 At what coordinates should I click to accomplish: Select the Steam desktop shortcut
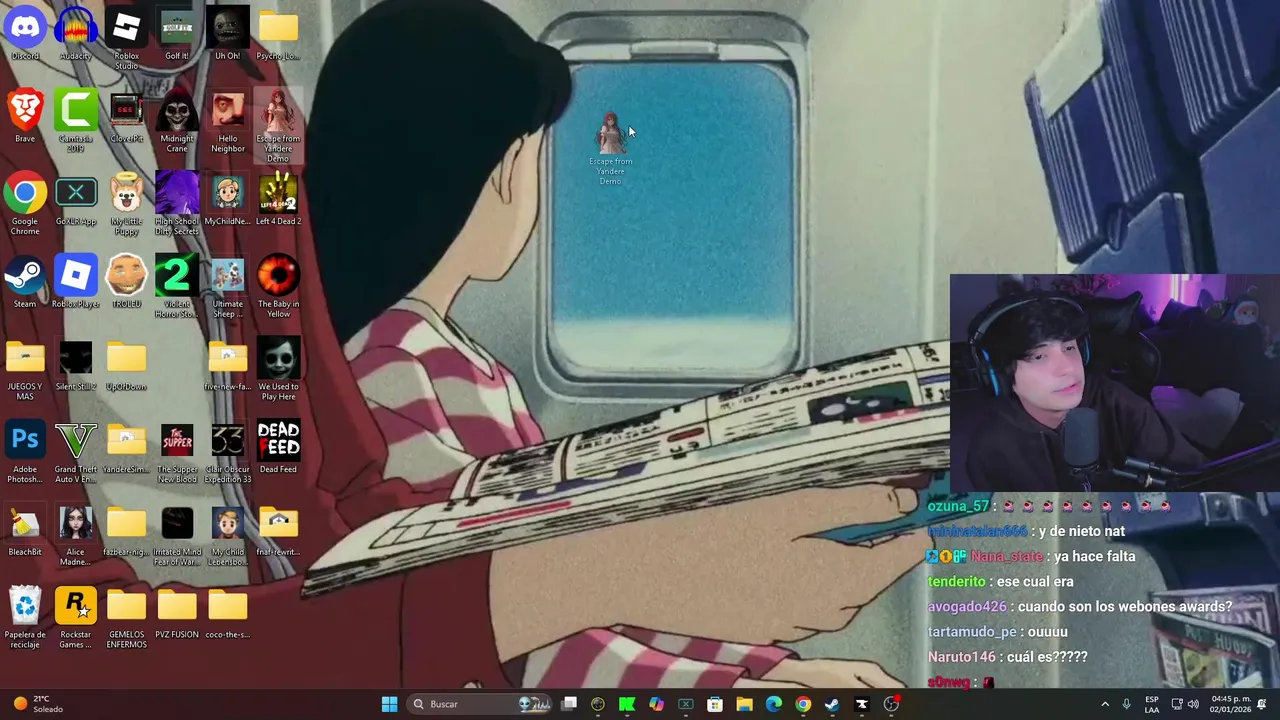[x=25, y=283]
